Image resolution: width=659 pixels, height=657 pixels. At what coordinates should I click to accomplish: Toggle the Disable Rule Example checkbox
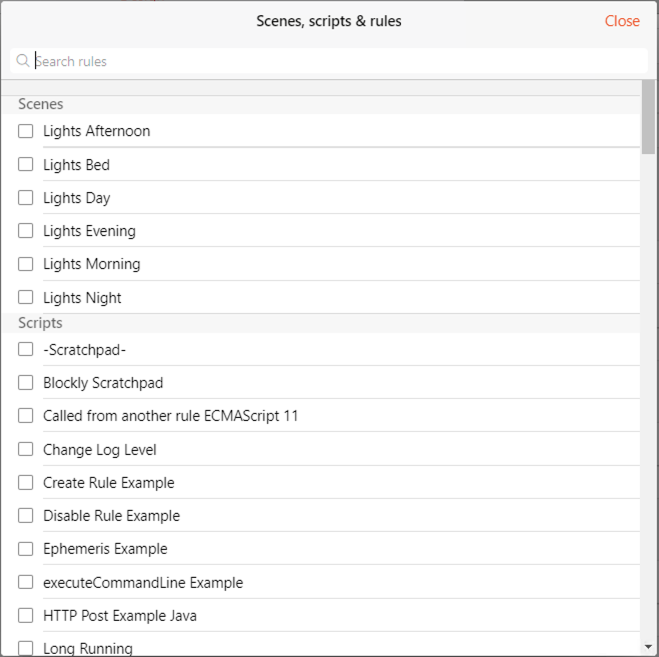pos(26,516)
